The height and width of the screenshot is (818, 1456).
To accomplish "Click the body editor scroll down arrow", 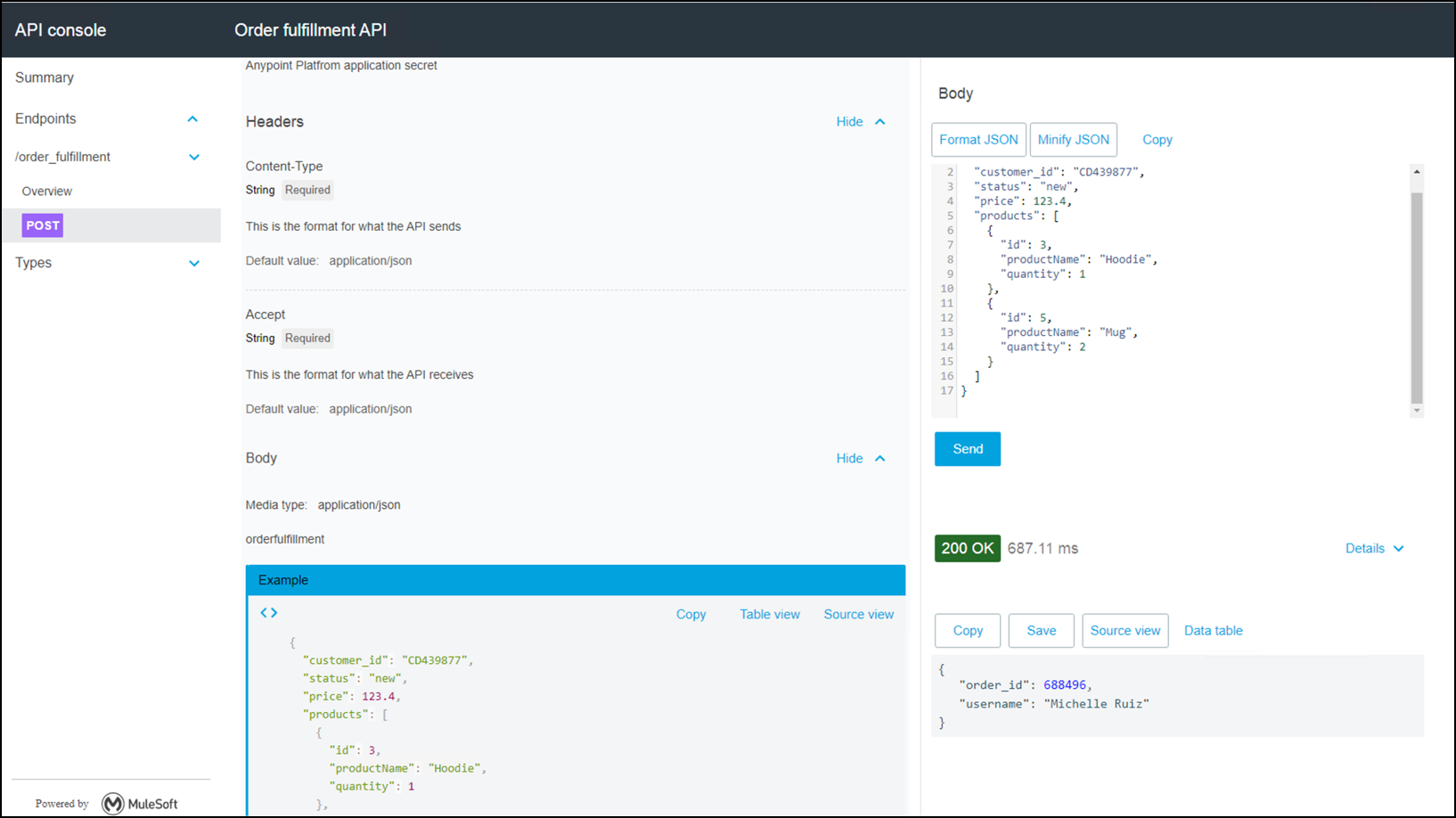I will tap(1417, 411).
